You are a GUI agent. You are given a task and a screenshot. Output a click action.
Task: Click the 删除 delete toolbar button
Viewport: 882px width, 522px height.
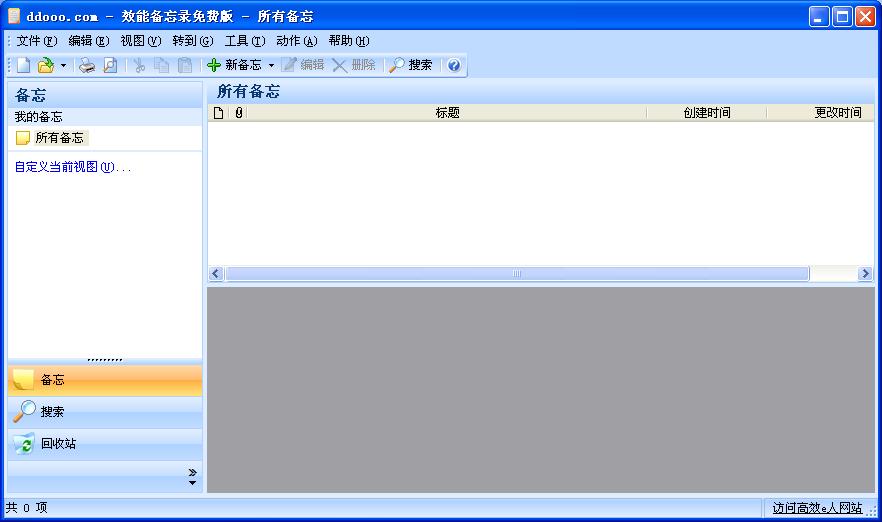click(x=354, y=65)
